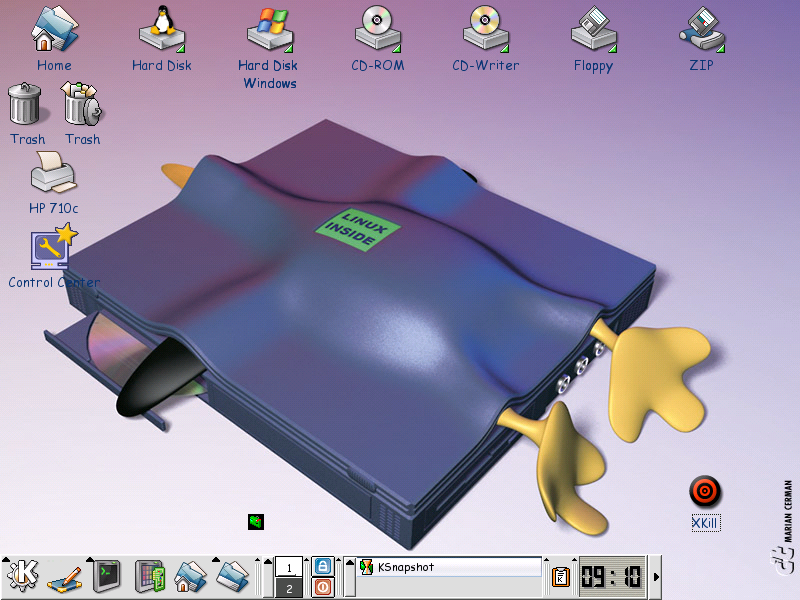
Task: Open the Linux Hard Disk penguin icon
Action: click(162, 30)
